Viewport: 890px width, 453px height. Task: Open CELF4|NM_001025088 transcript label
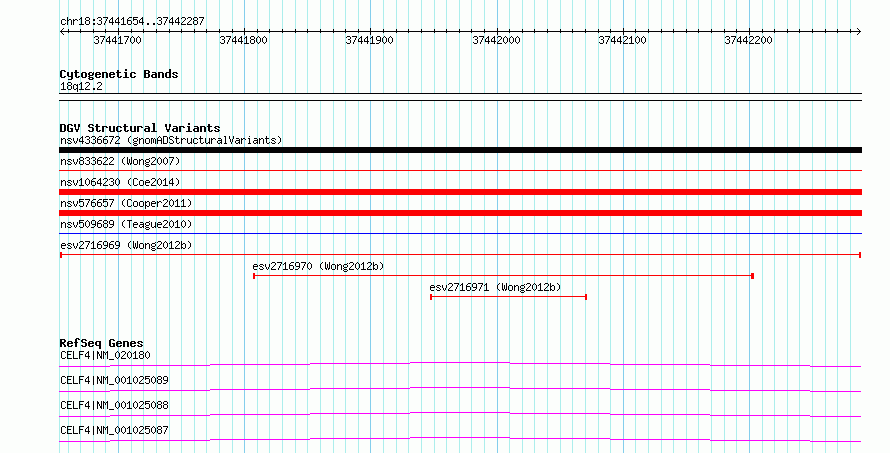pyautogui.click(x=114, y=405)
